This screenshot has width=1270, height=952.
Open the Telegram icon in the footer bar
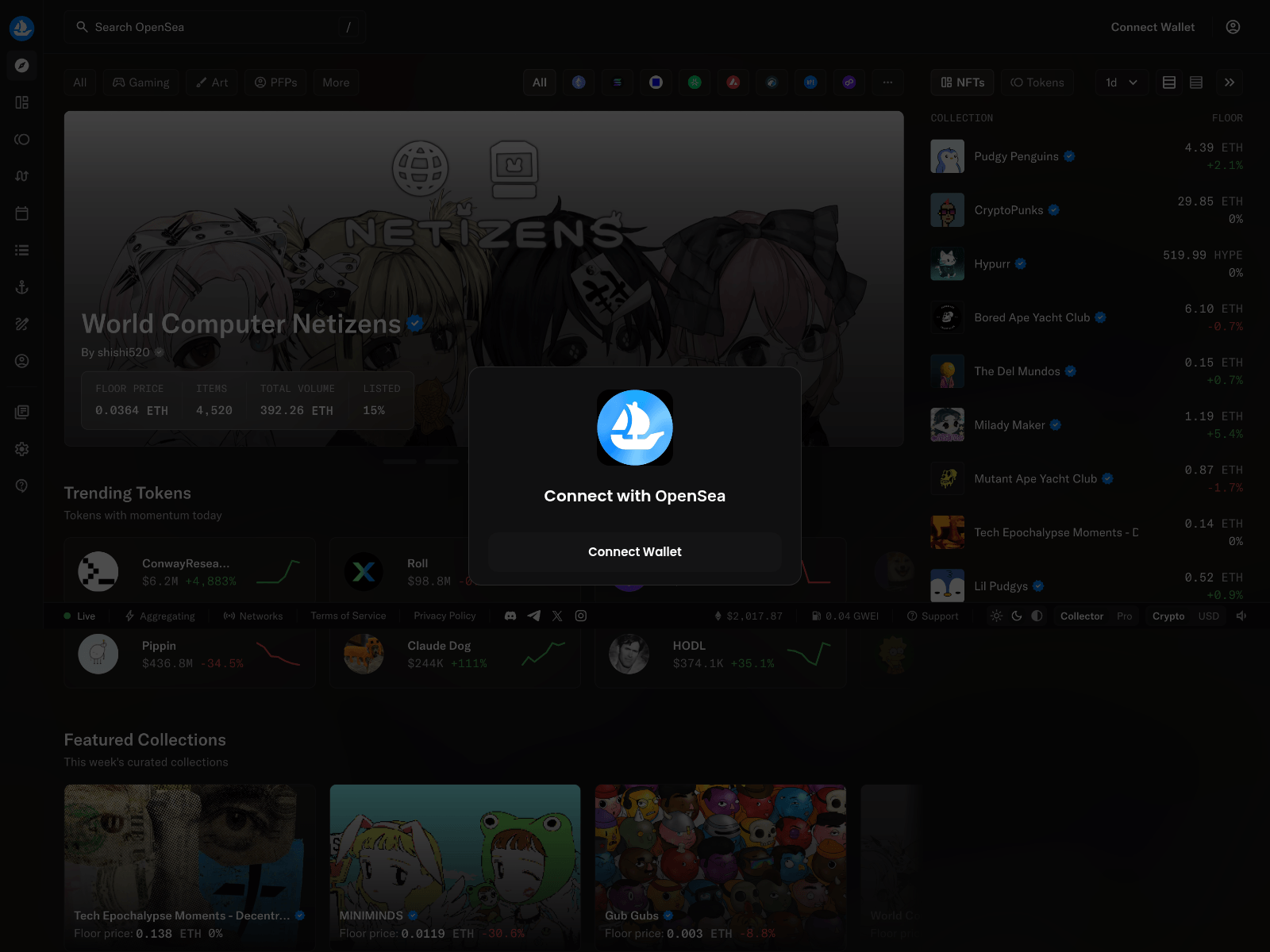534,616
